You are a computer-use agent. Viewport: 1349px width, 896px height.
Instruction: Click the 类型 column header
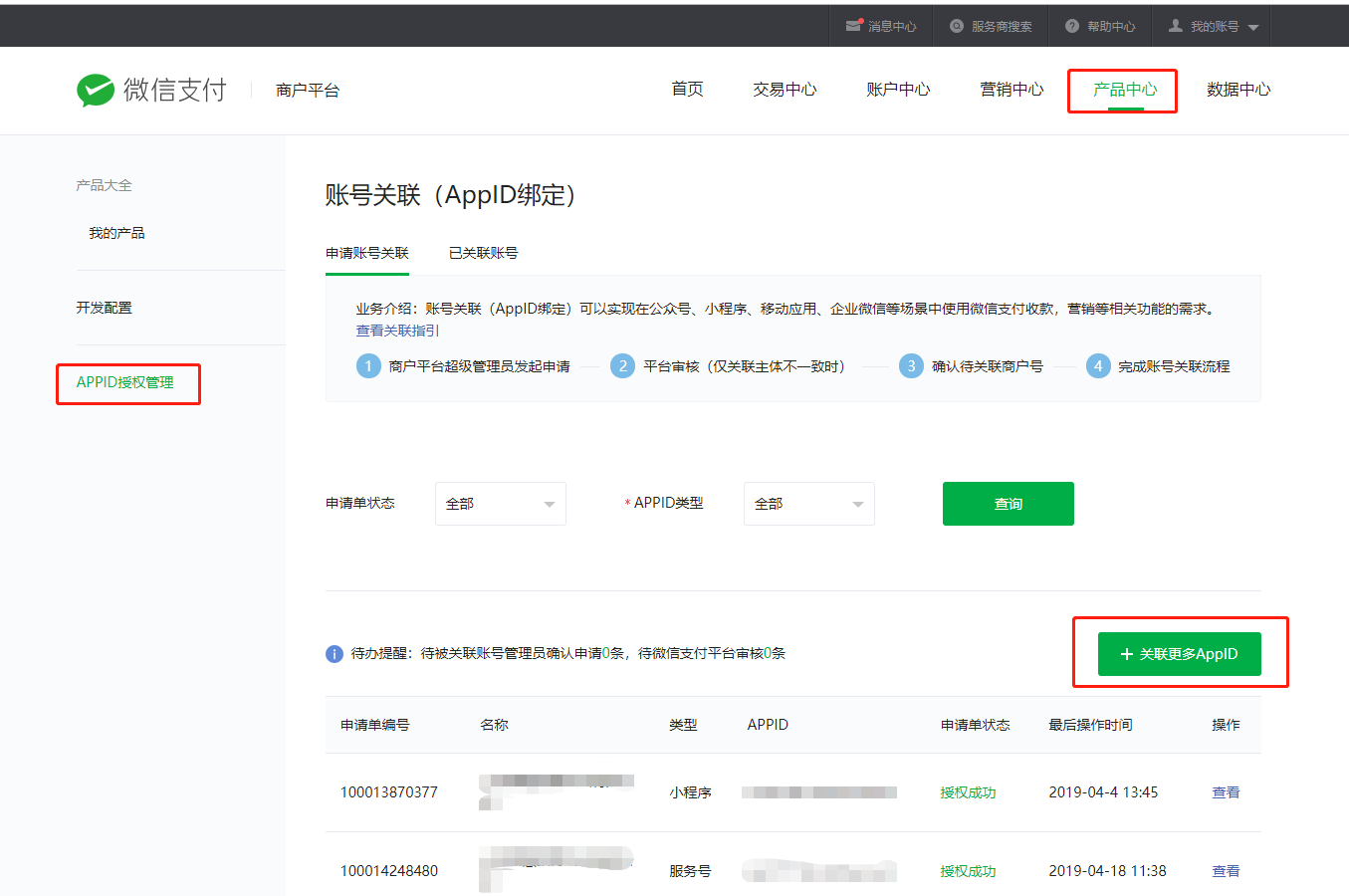pyautogui.click(x=683, y=725)
